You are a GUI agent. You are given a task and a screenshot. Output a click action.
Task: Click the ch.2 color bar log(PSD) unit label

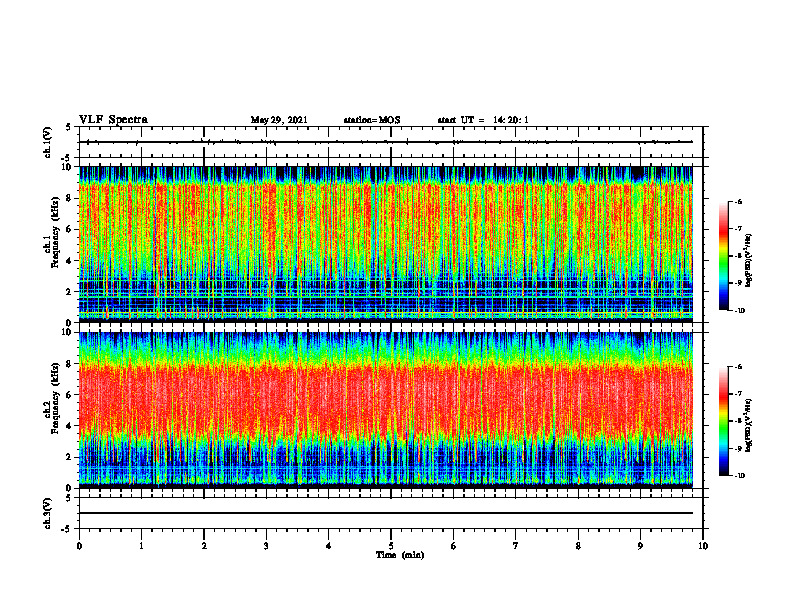point(749,425)
